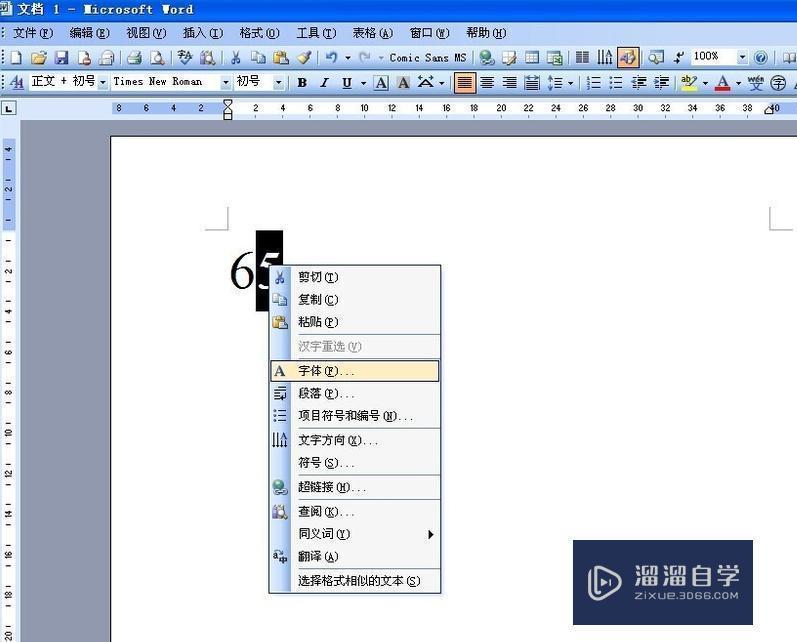Cut selection using scissors toolbar icon
The width and height of the screenshot is (797, 642).
(235, 57)
